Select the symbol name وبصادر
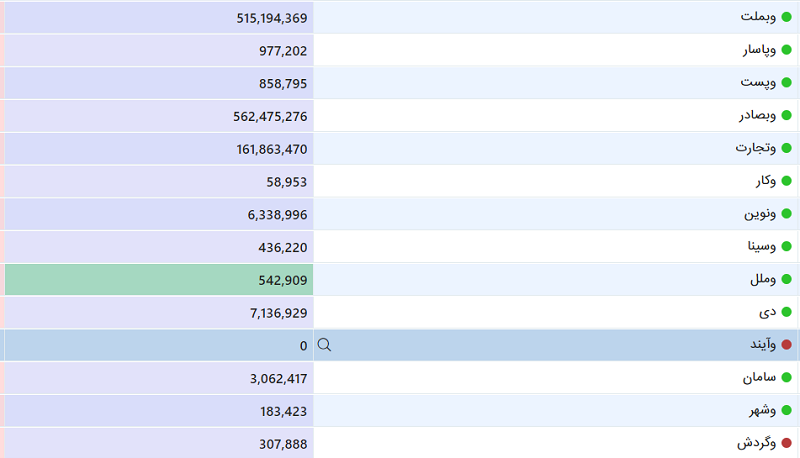 (758, 116)
